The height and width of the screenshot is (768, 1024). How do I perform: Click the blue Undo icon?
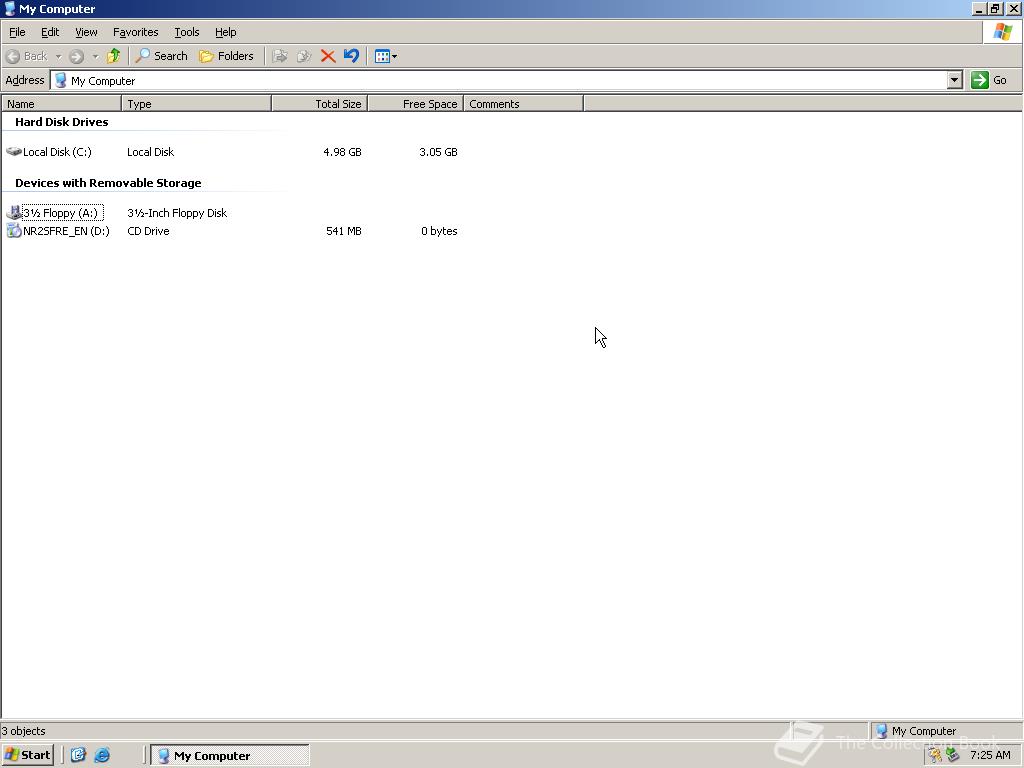point(351,56)
